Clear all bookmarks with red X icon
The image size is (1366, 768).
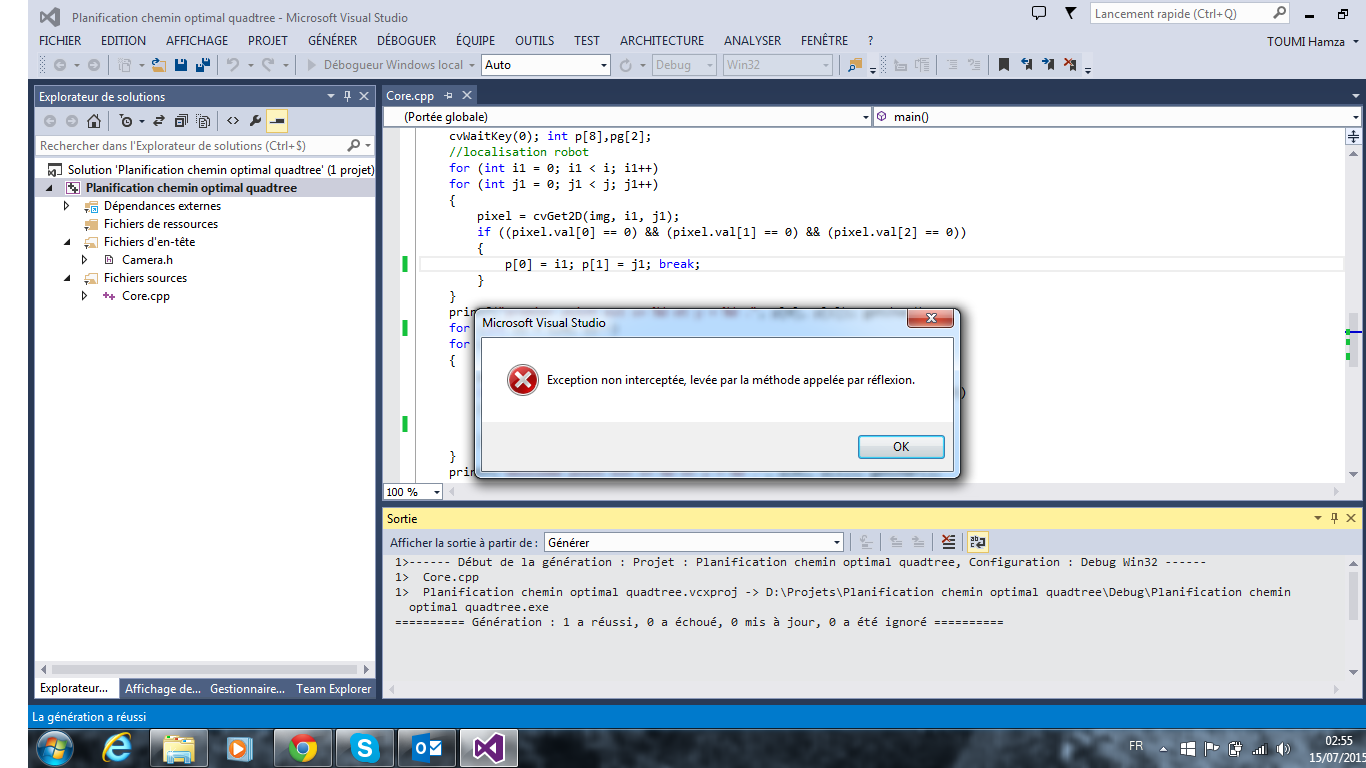pos(1070,65)
